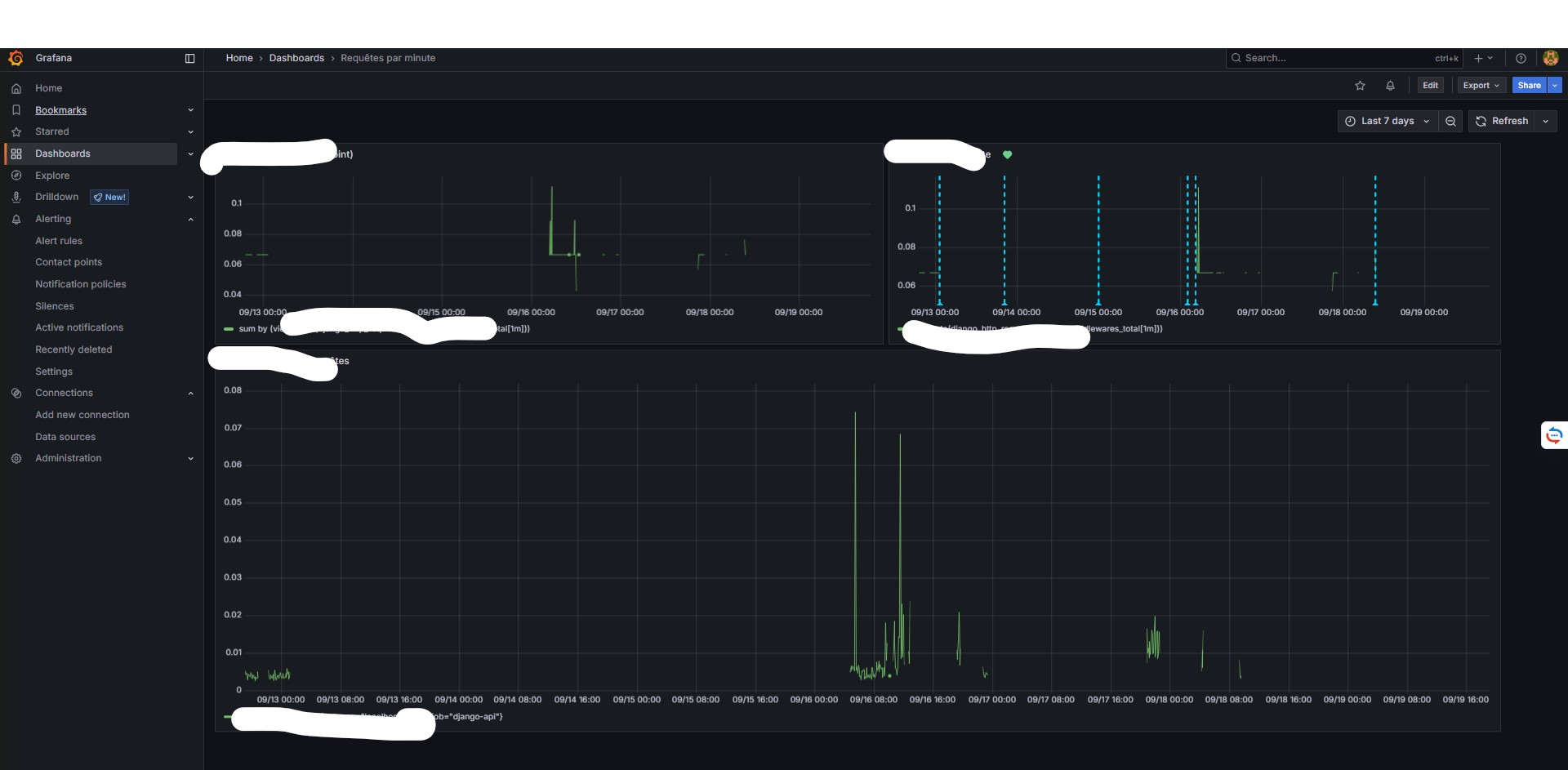Toggle green sum by series in legend

pyautogui.click(x=229, y=329)
